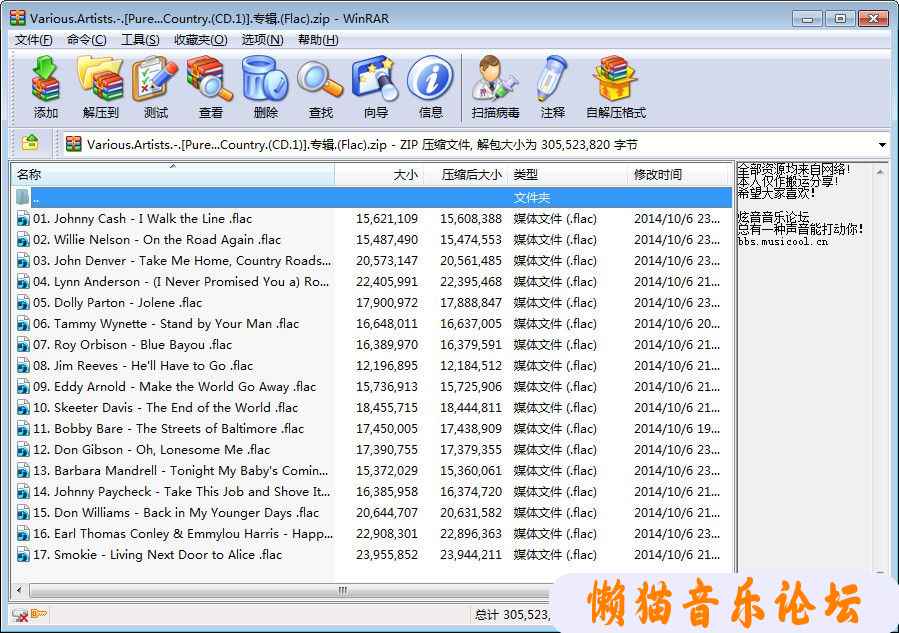Image resolution: width=899 pixels, height=633 pixels.
Task: Open the 命令(C) menu
Action: [x=87, y=40]
